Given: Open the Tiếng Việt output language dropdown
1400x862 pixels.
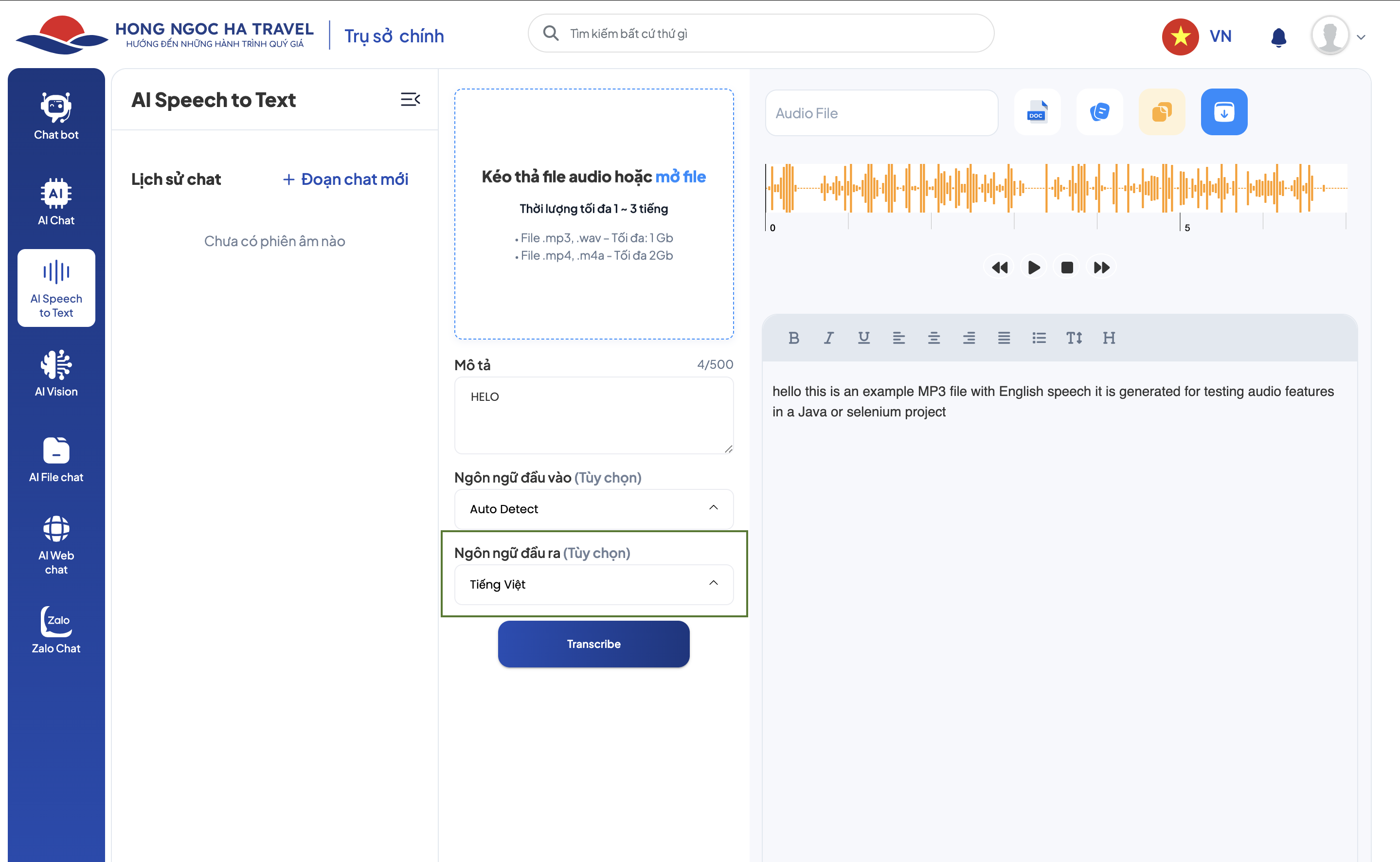Looking at the screenshot, I should coord(593,584).
